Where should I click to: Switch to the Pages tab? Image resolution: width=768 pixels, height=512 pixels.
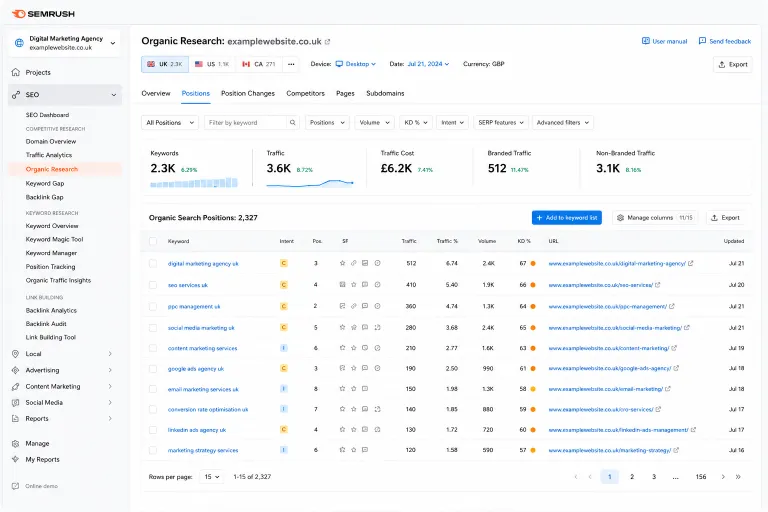pyautogui.click(x=345, y=93)
